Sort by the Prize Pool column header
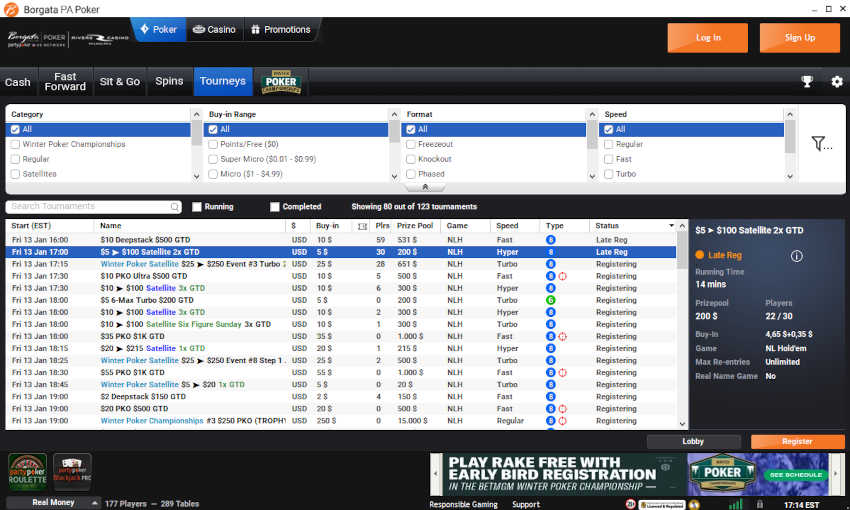The height and width of the screenshot is (510, 850). [415, 226]
